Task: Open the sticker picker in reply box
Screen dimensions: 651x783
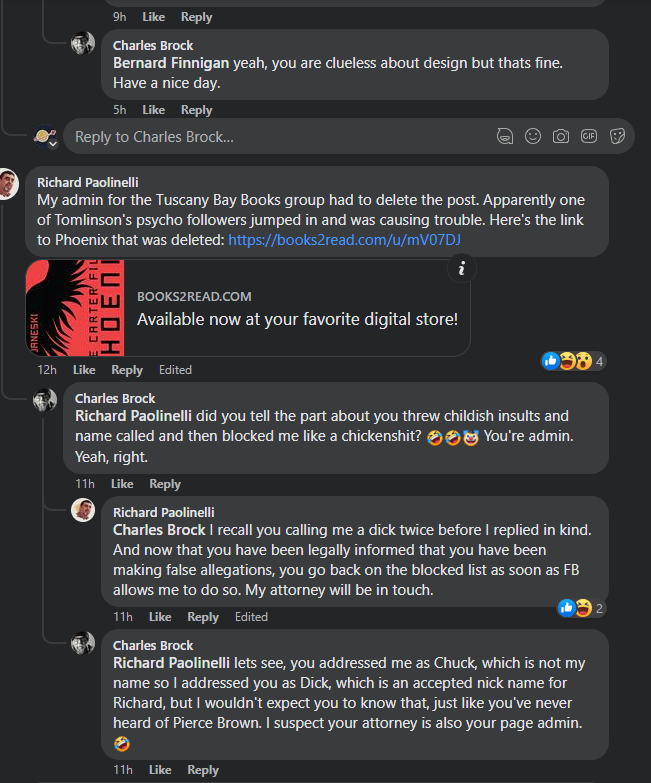Action: click(x=617, y=136)
